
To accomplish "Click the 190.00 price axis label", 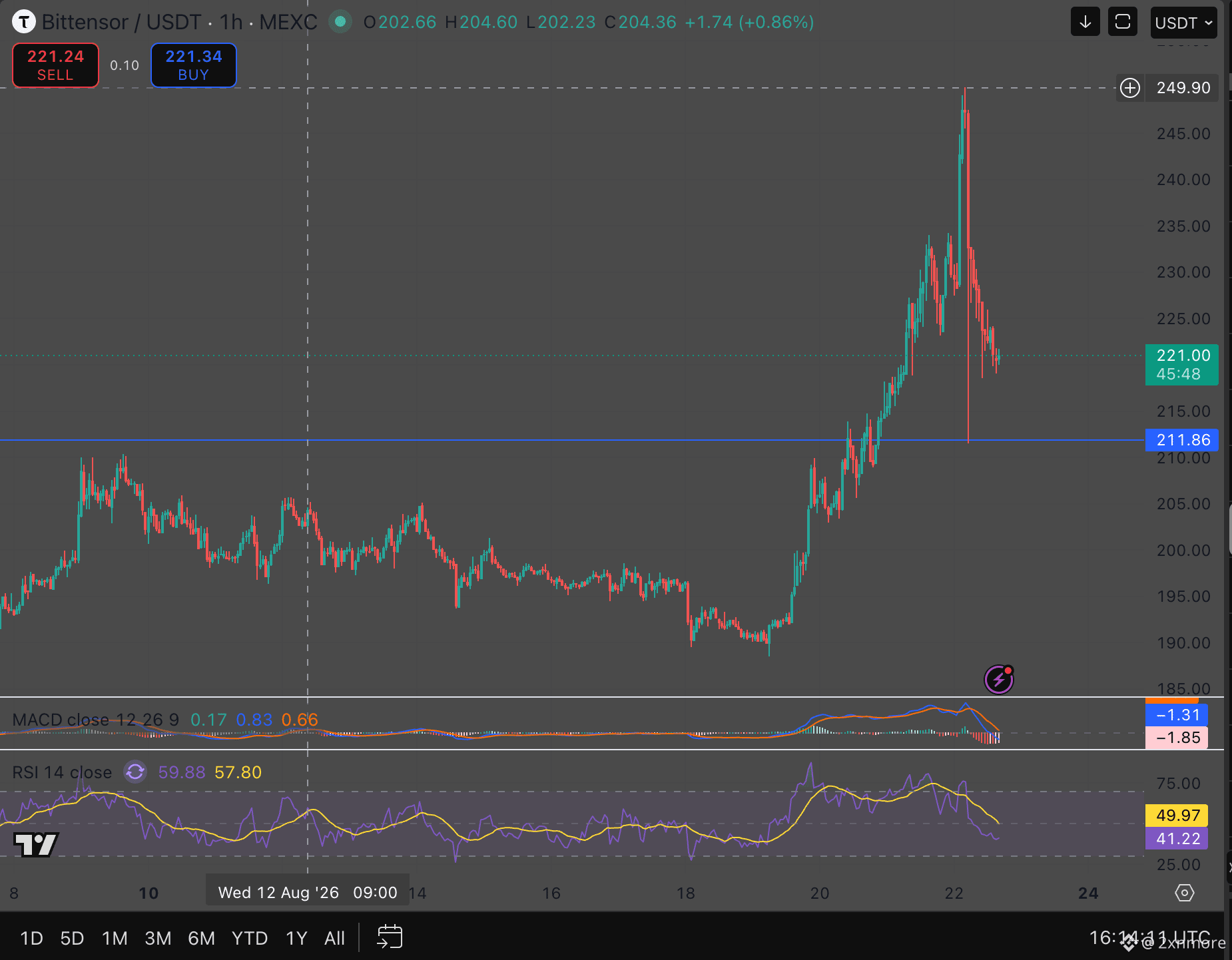I will [1183, 643].
